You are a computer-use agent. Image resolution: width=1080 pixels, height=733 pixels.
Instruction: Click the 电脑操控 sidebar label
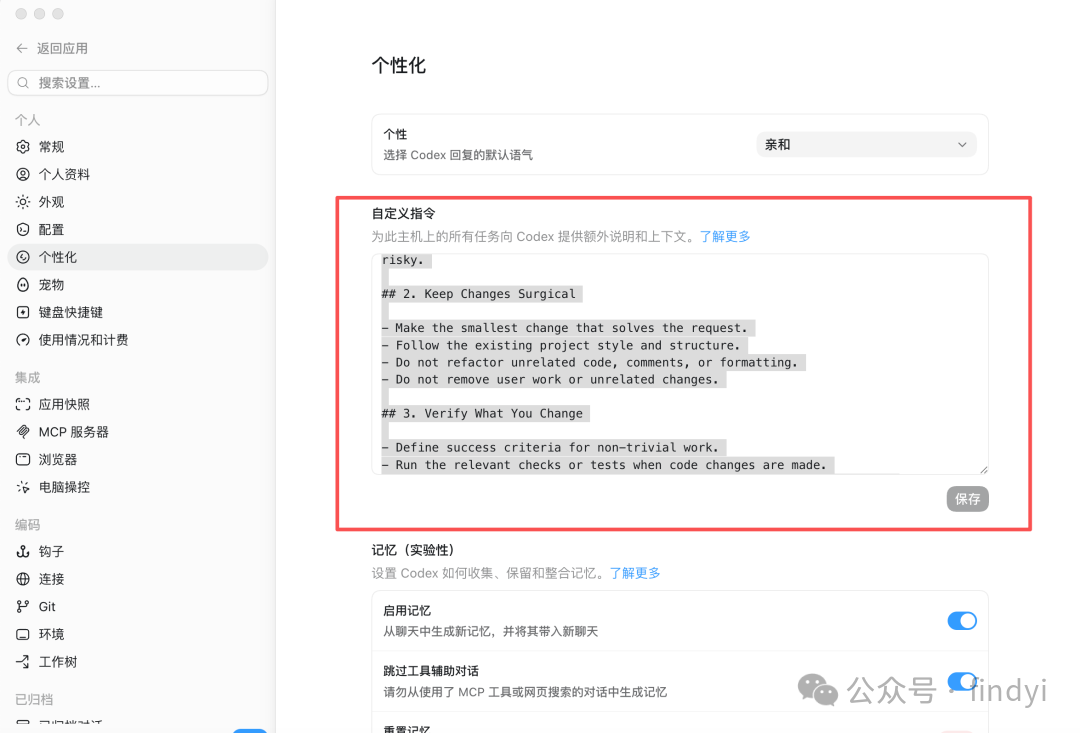(64, 487)
